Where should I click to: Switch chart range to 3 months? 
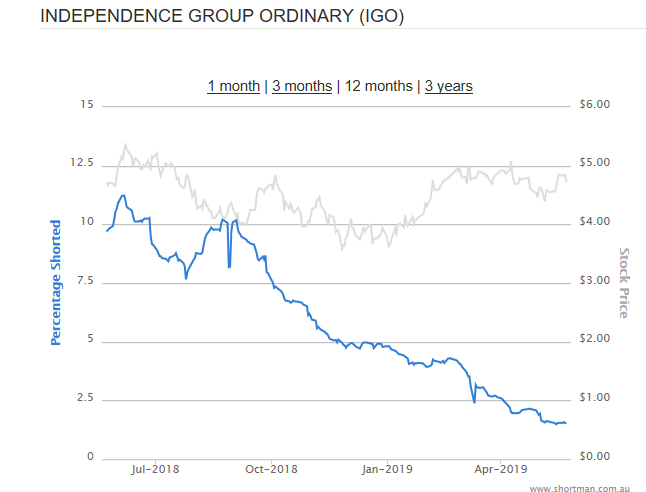pyautogui.click(x=302, y=86)
